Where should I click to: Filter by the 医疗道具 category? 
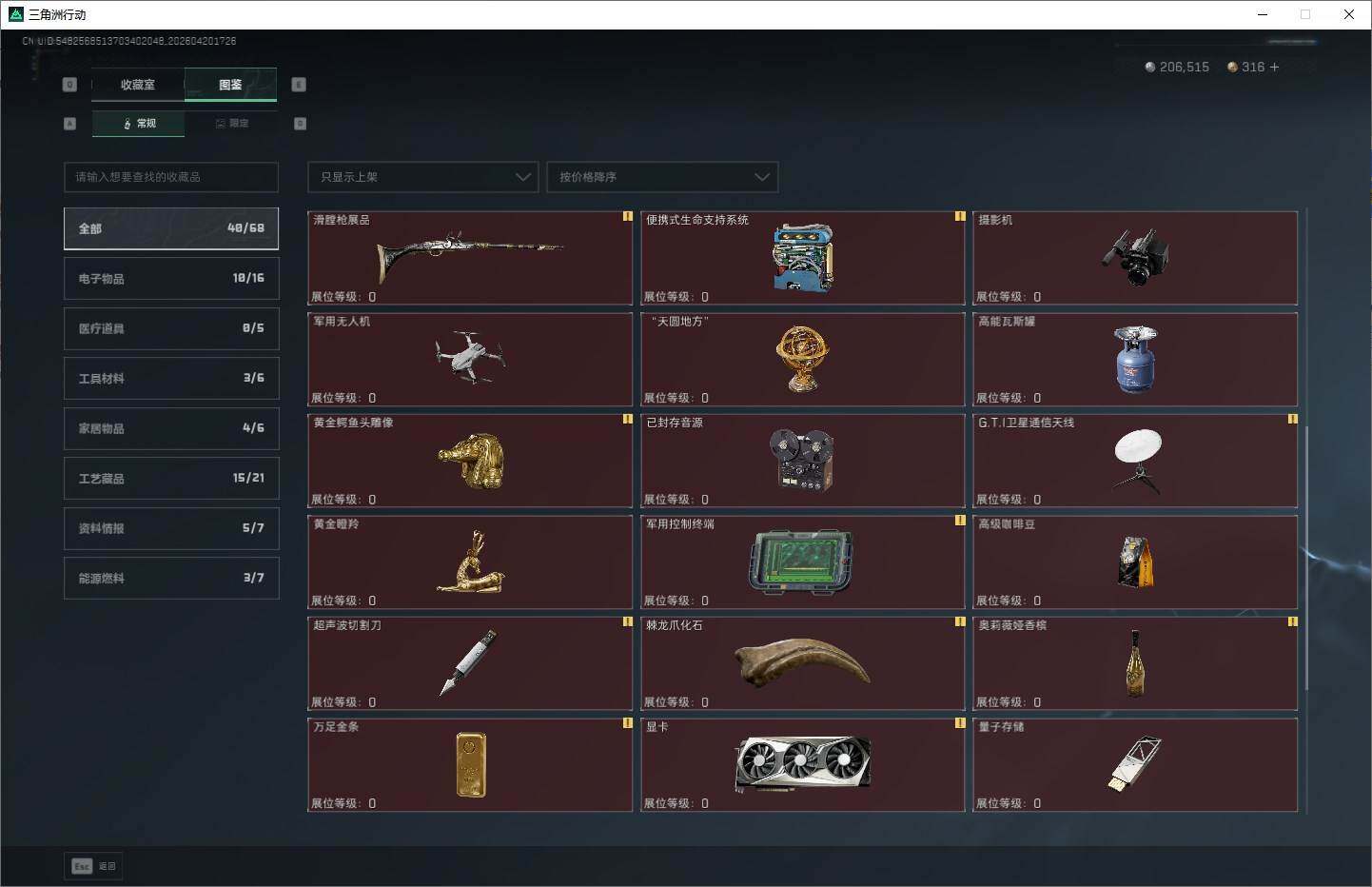(x=171, y=328)
